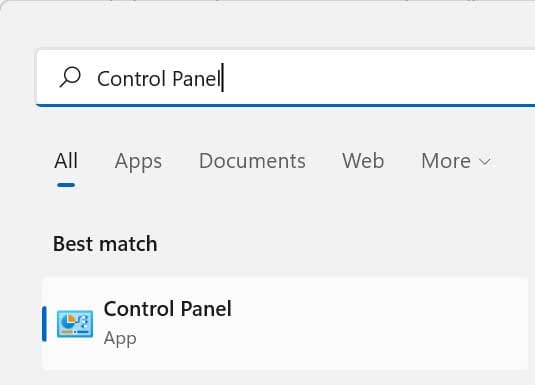Click the blue line under search box
Image resolution: width=535 pixels, height=385 pixels.
[286, 105]
